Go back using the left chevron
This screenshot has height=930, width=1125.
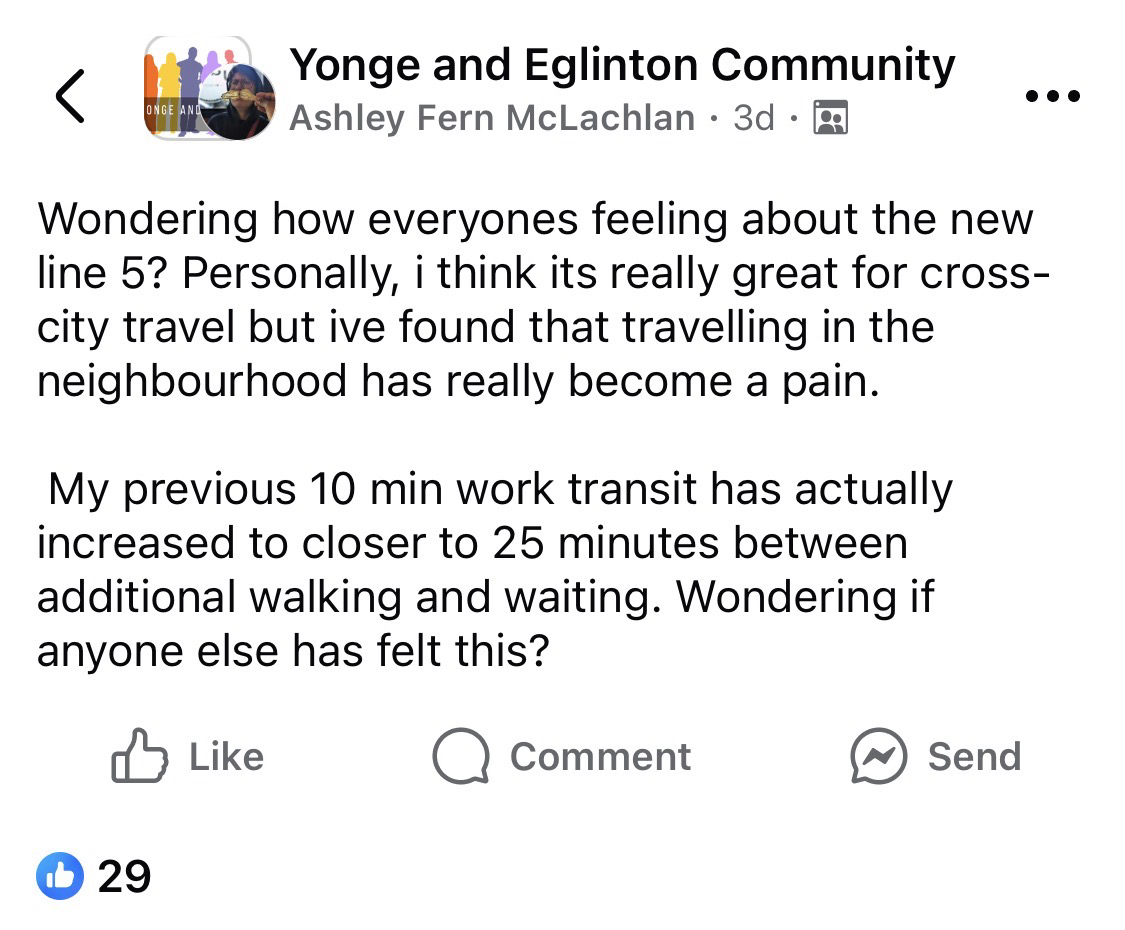point(69,96)
